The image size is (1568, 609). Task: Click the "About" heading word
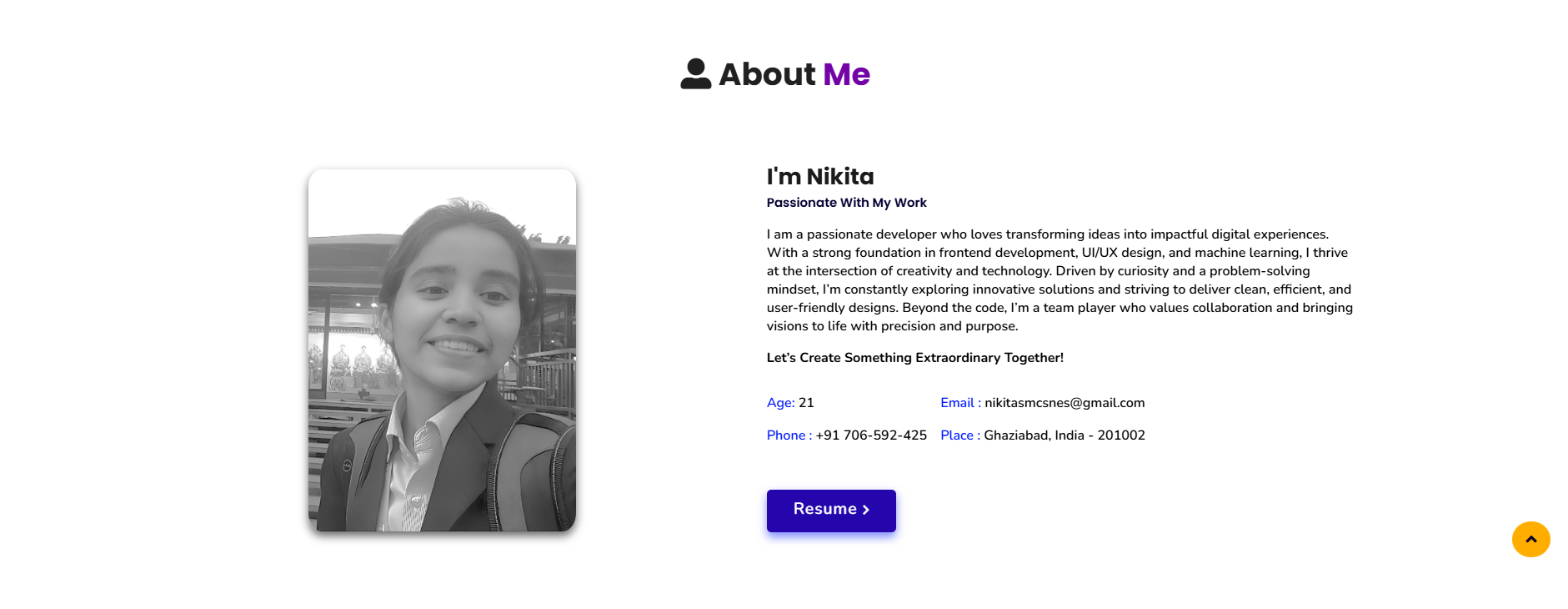[767, 74]
